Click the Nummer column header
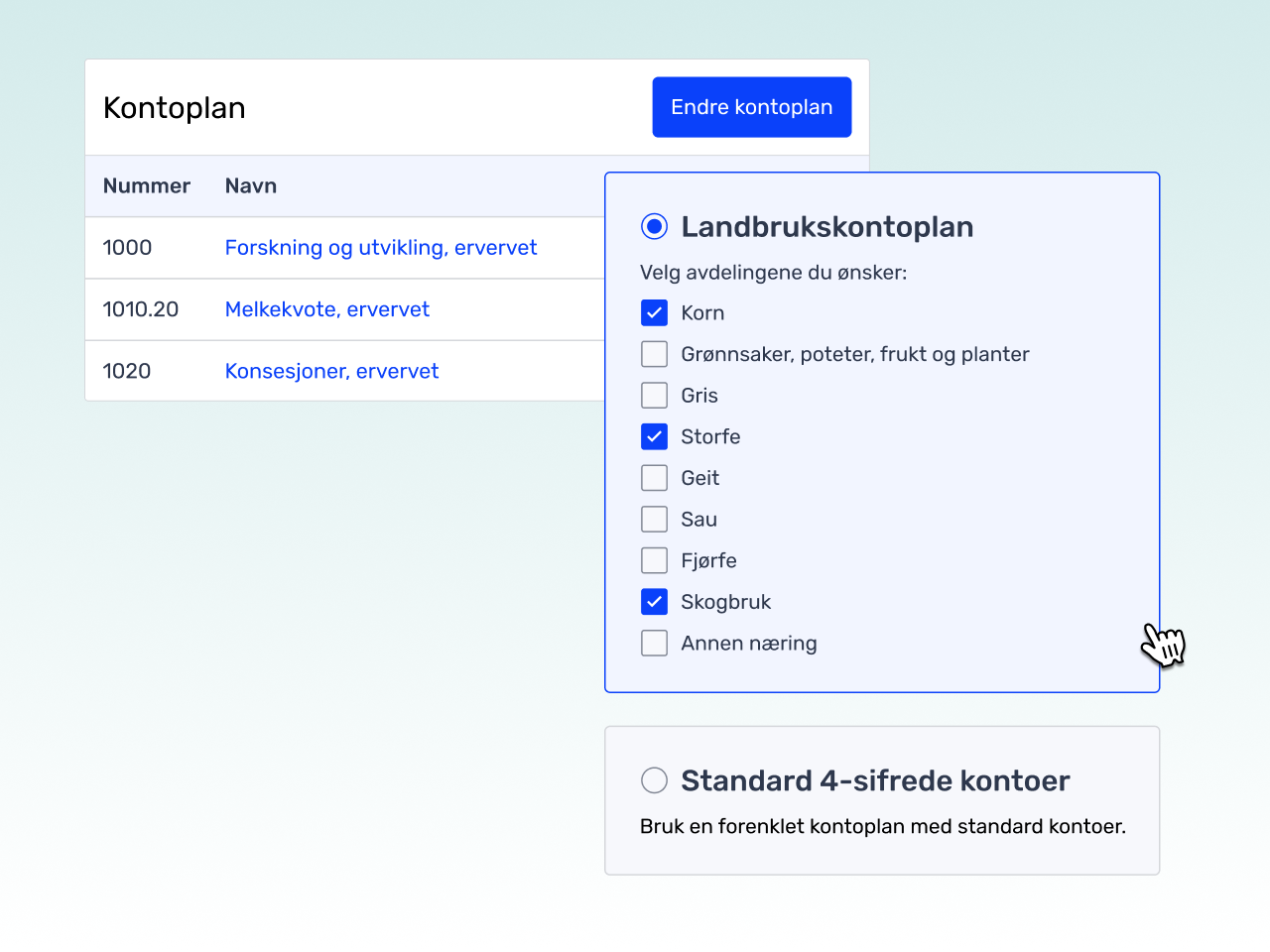Image resolution: width=1270 pixels, height=952 pixels. coord(146,186)
